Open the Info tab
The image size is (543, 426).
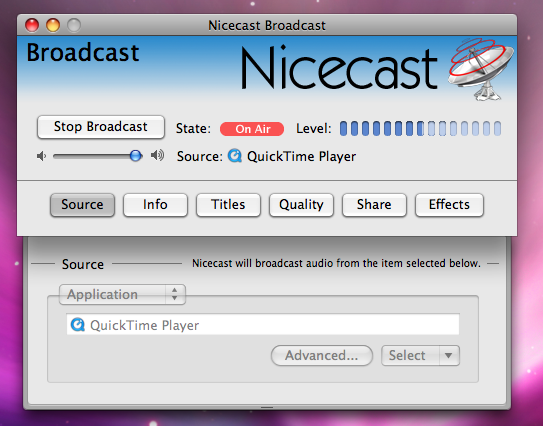[155, 205]
